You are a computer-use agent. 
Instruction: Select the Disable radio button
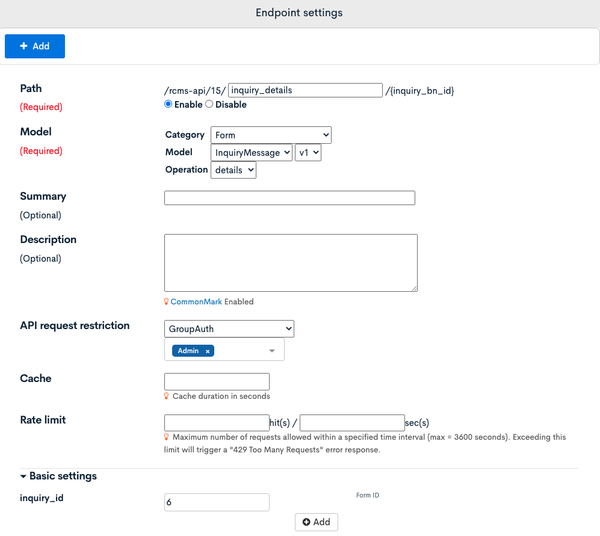pyautogui.click(x=209, y=104)
